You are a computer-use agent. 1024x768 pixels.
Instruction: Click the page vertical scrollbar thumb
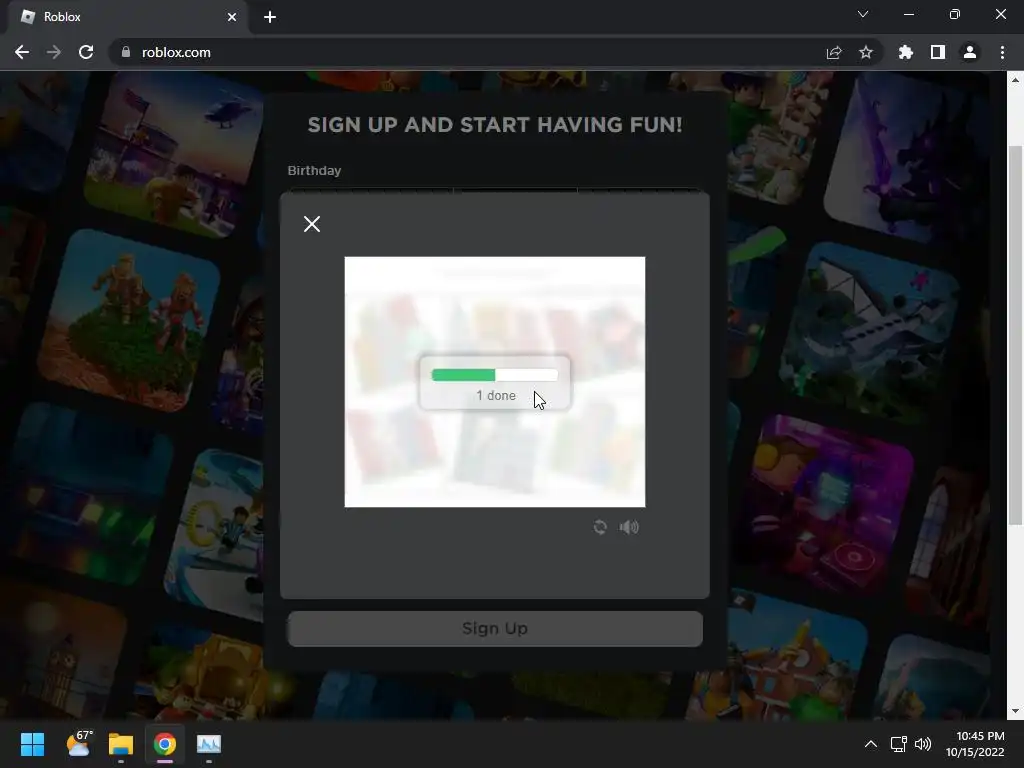pos(1015,335)
